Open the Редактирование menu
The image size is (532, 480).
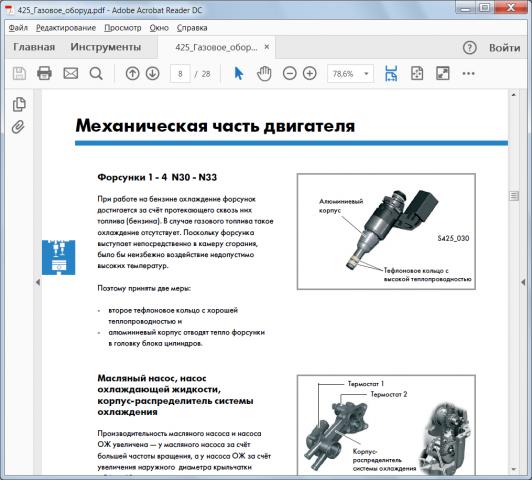pyautogui.click(x=66, y=28)
